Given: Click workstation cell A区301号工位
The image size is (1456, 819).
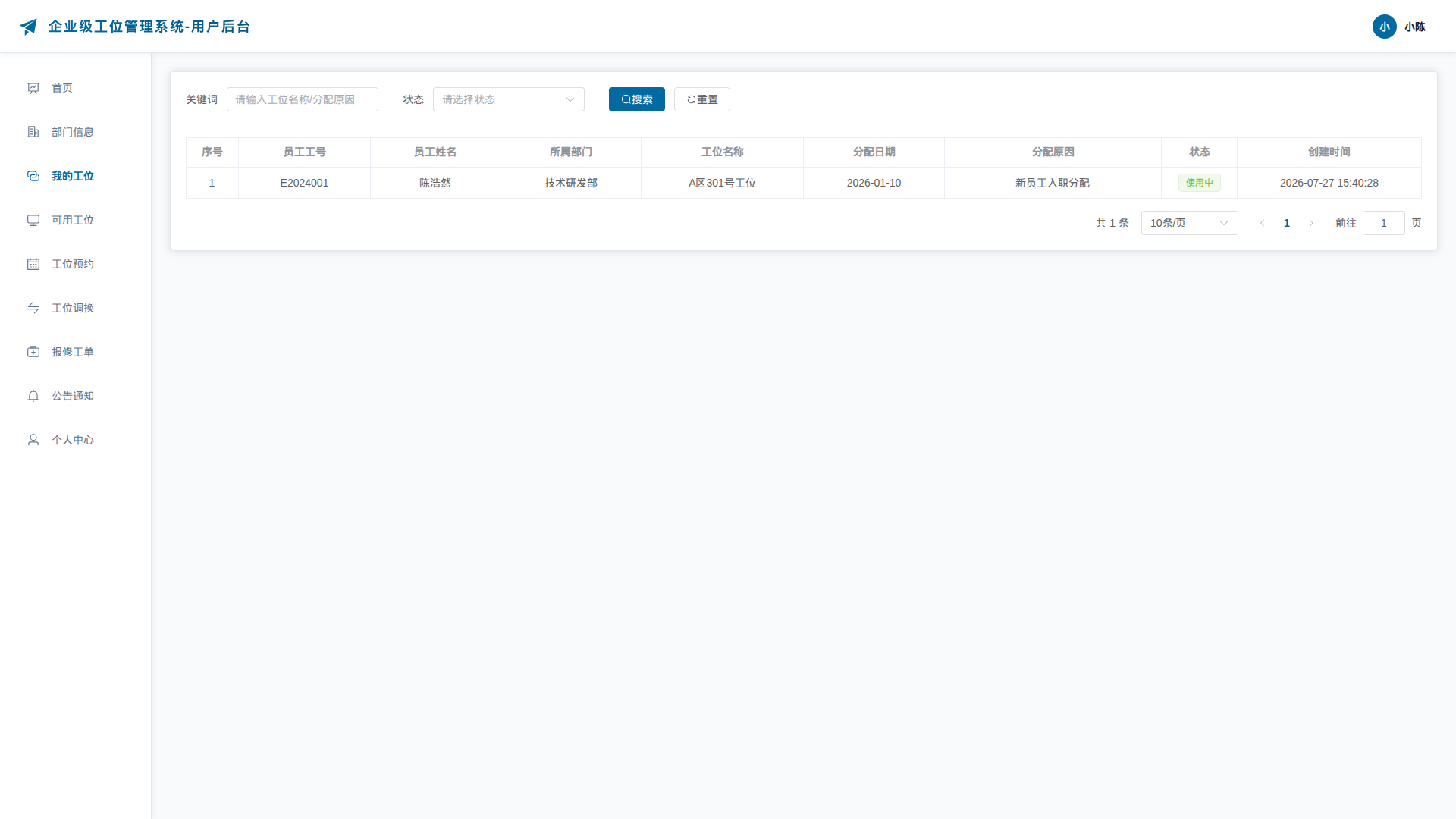Looking at the screenshot, I should (722, 183).
